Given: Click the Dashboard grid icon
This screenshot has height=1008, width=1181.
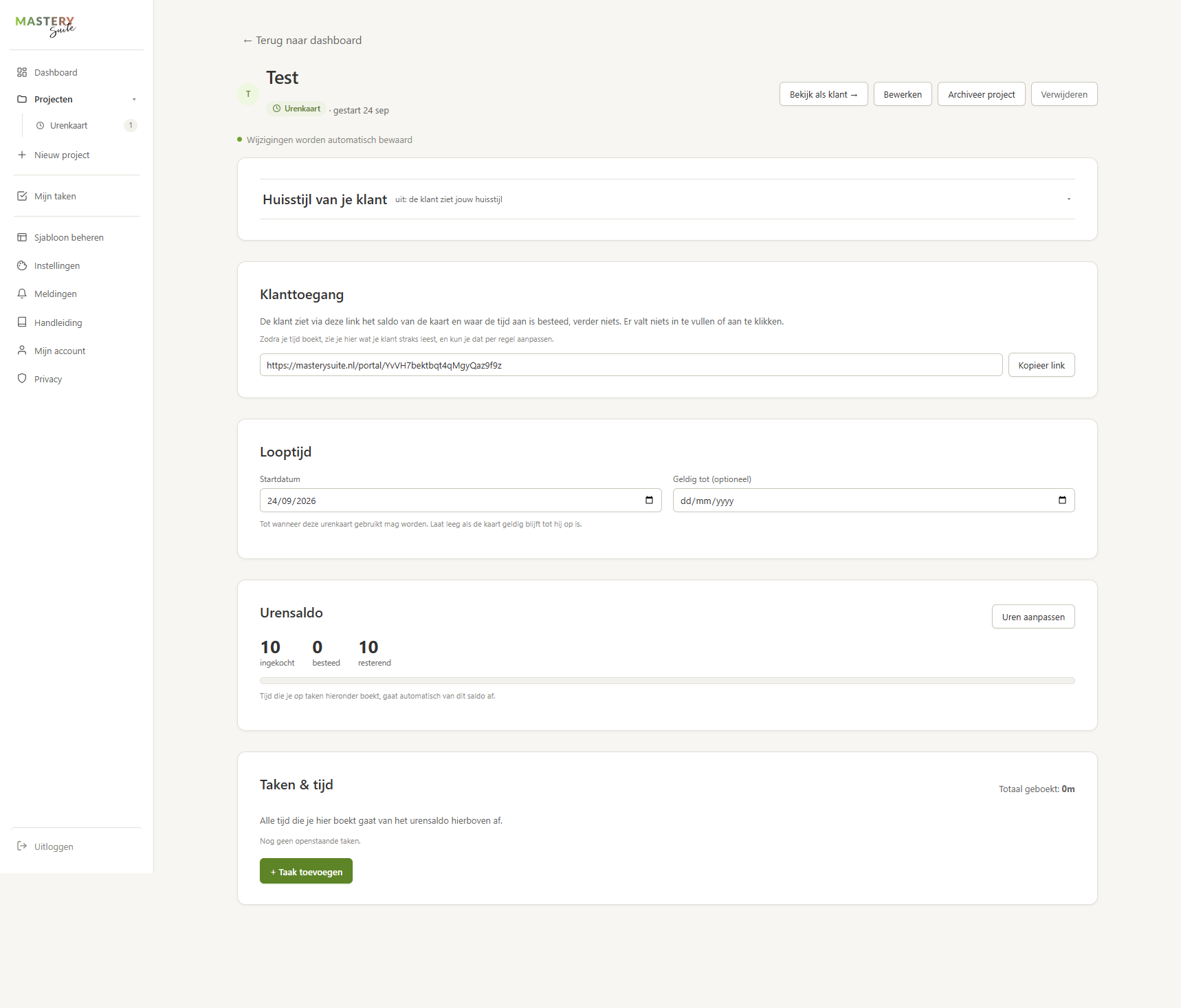Looking at the screenshot, I should (x=22, y=72).
